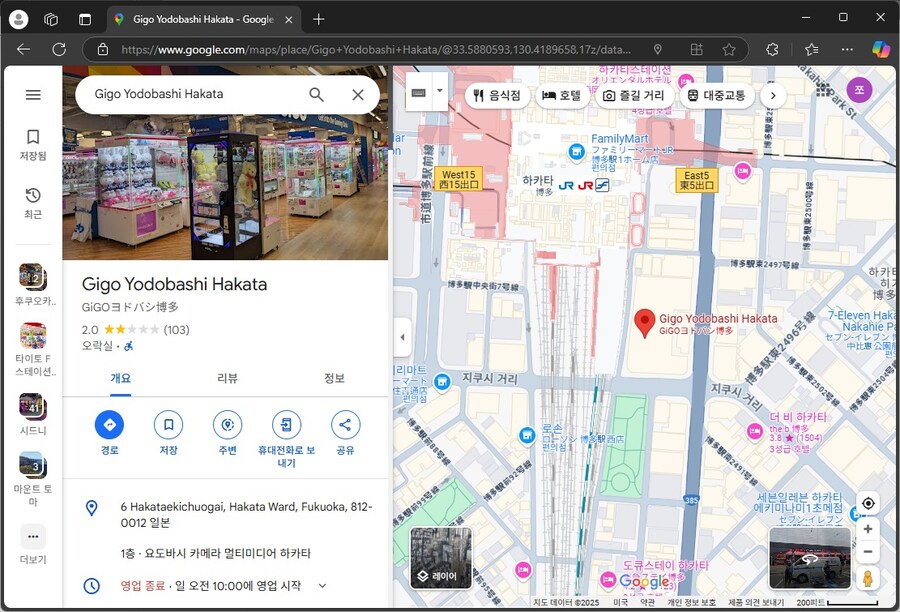Open the purple Google account avatar
Image resolution: width=900 pixels, height=612 pixels.
pyautogui.click(x=859, y=90)
